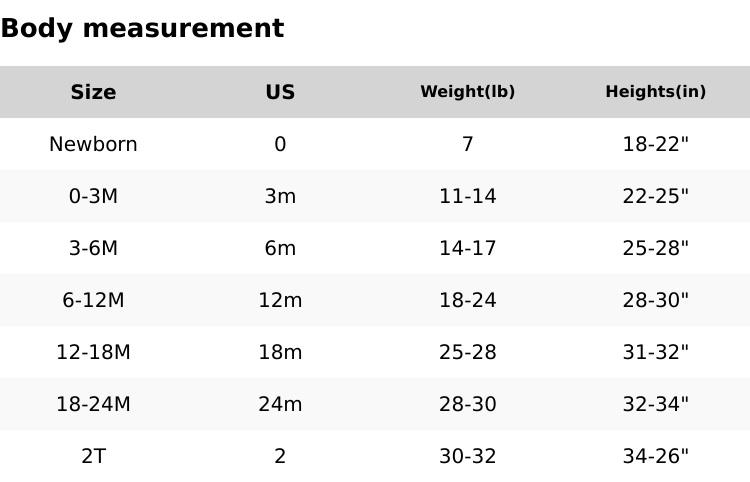The height and width of the screenshot is (482, 750).
Task: Click the 25-28 weight value
Action: click(x=467, y=352)
